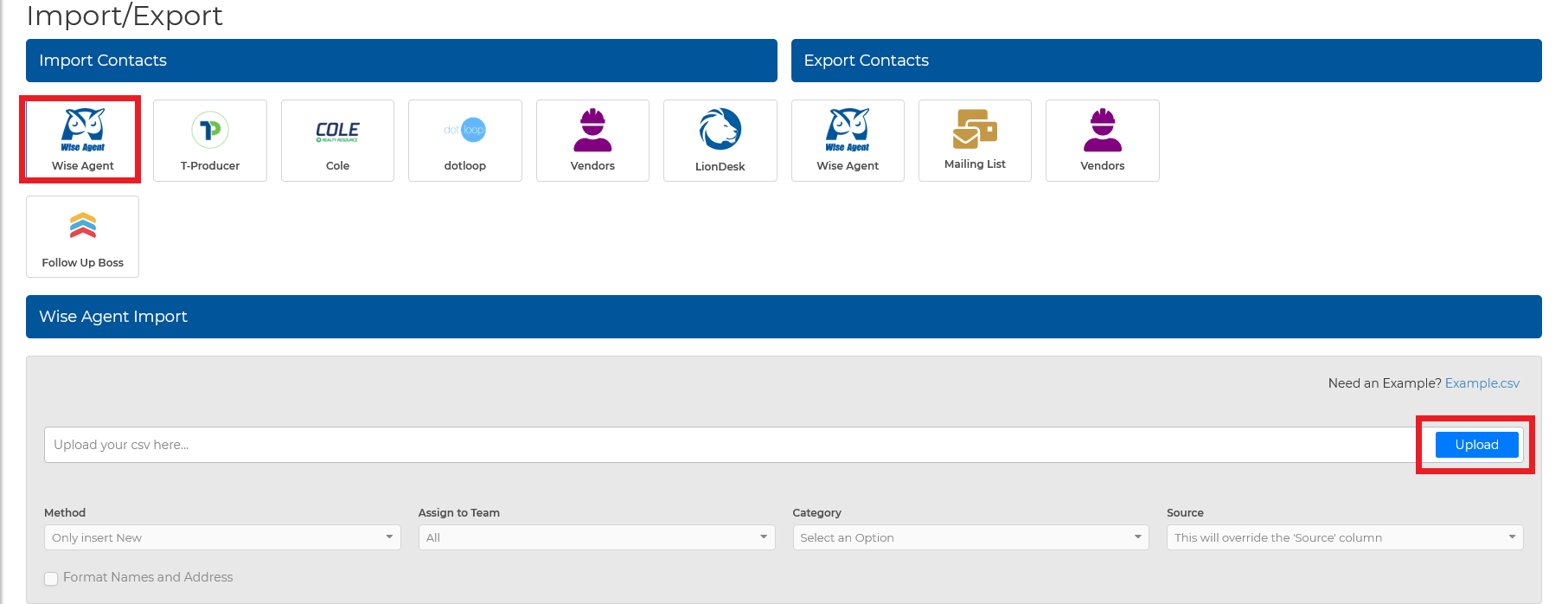Image resolution: width=1568 pixels, height=604 pixels.
Task: Select Wise Agent export icon under Export Contacts
Action: (848, 140)
